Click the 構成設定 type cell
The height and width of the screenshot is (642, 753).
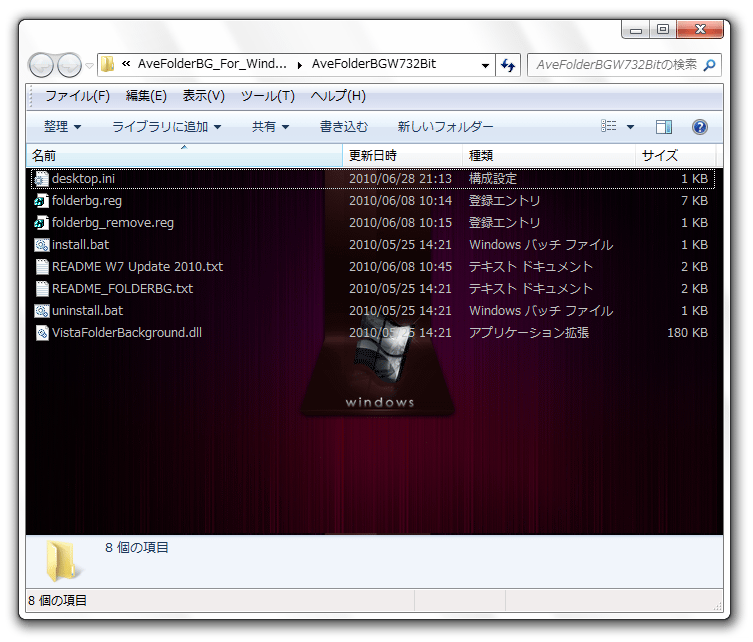click(x=493, y=179)
